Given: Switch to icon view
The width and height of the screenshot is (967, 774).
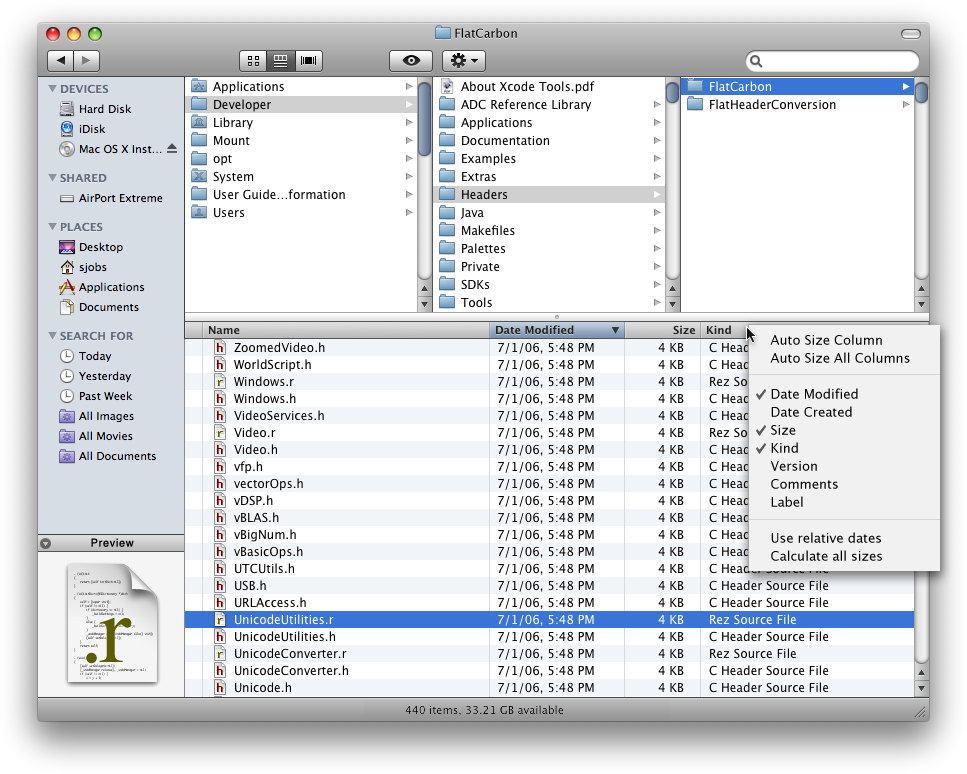Looking at the screenshot, I should tap(253, 60).
